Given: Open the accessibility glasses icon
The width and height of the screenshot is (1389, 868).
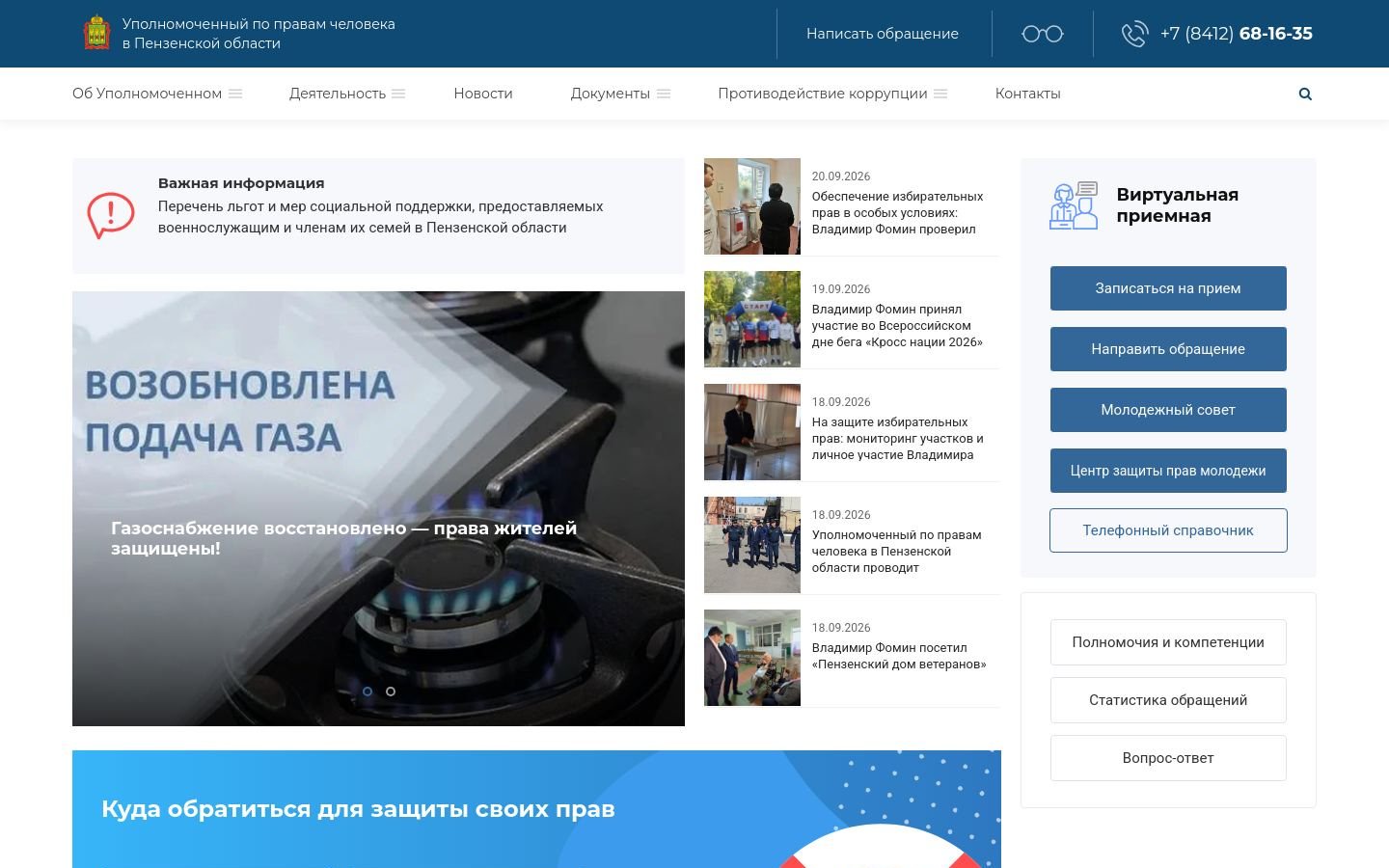Looking at the screenshot, I should pos(1043,34).
